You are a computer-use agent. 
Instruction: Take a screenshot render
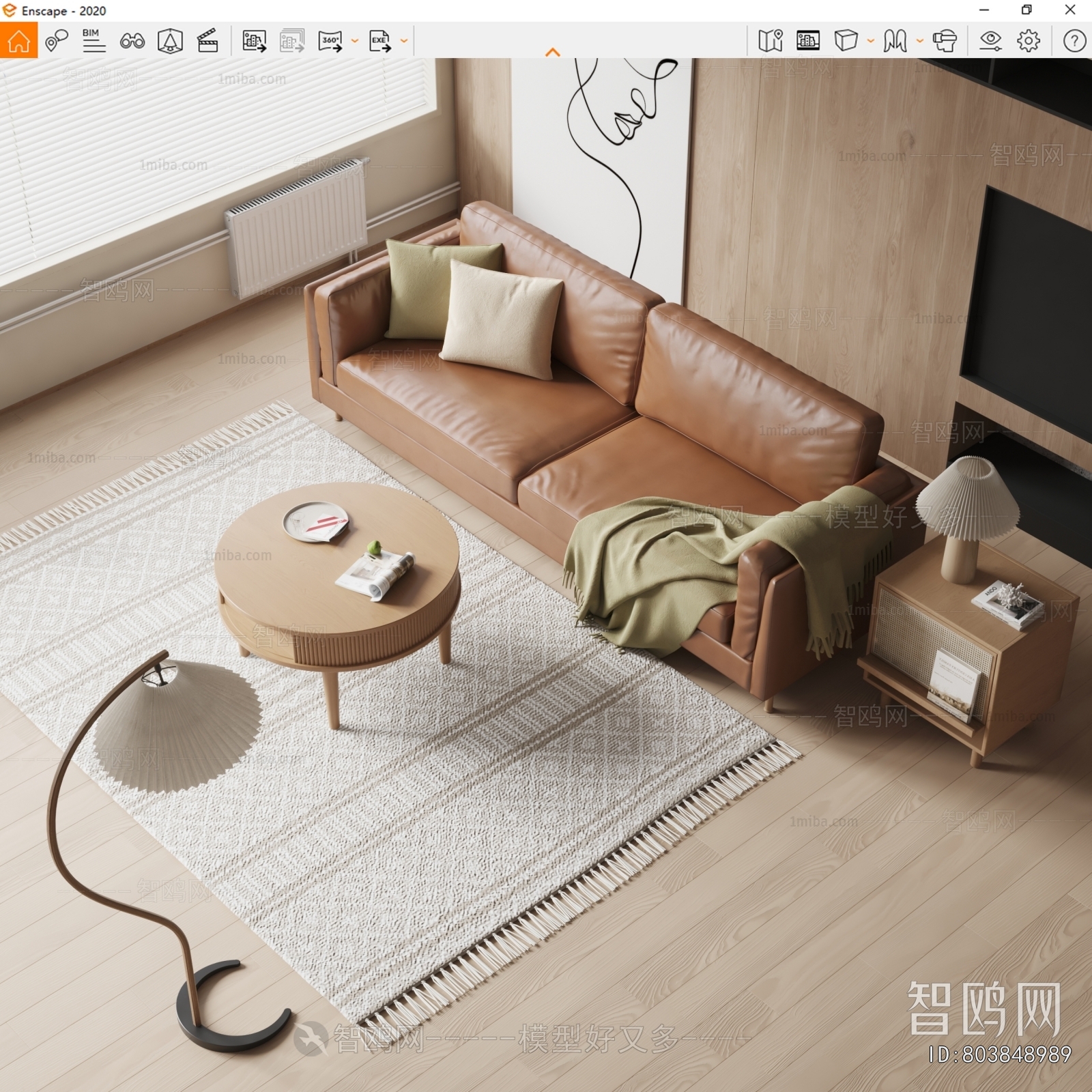[x=254, y=41]
